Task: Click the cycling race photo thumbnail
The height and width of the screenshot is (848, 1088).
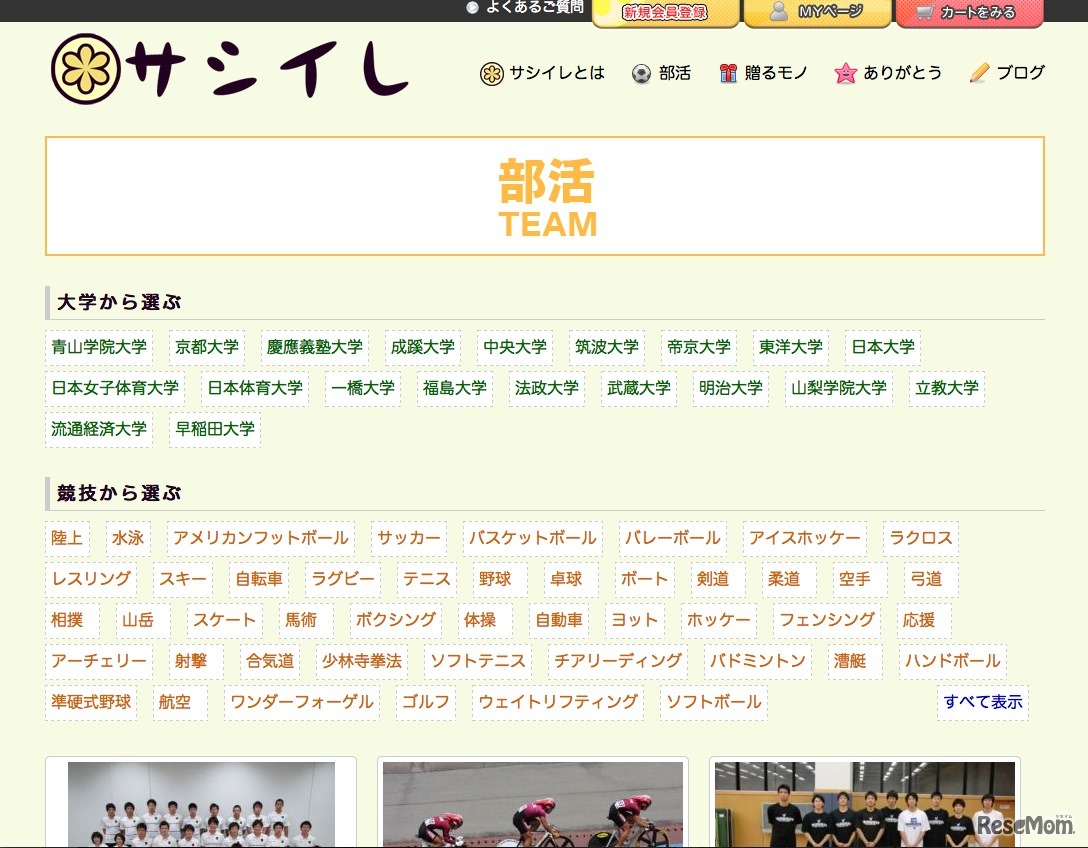Action: click(x=531, y=803)
